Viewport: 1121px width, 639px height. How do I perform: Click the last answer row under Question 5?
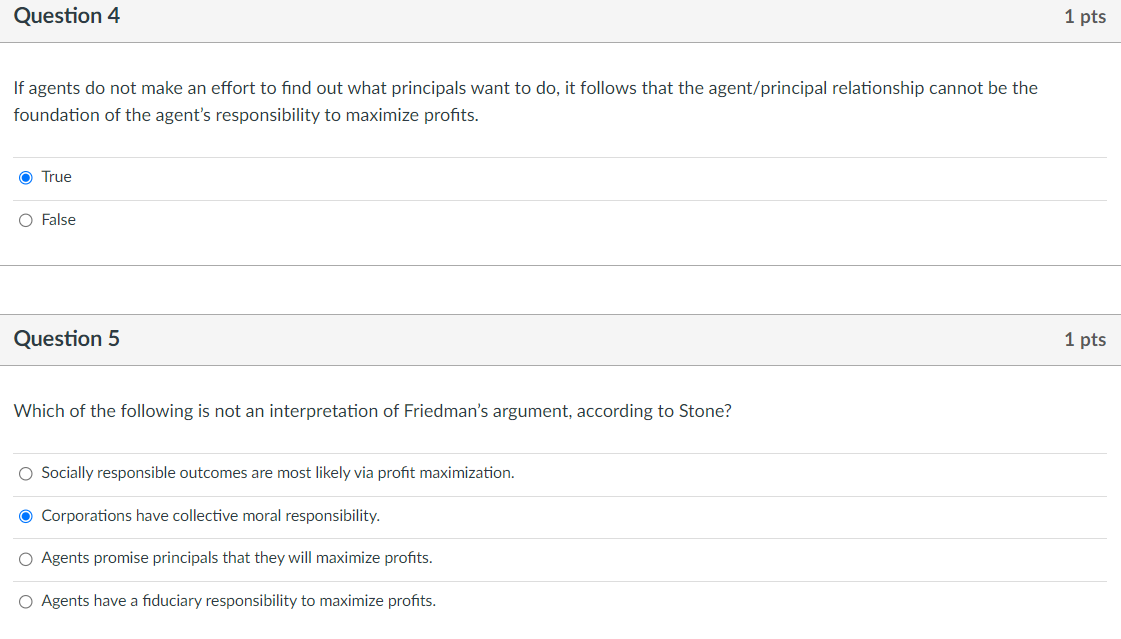coord(238,600)
